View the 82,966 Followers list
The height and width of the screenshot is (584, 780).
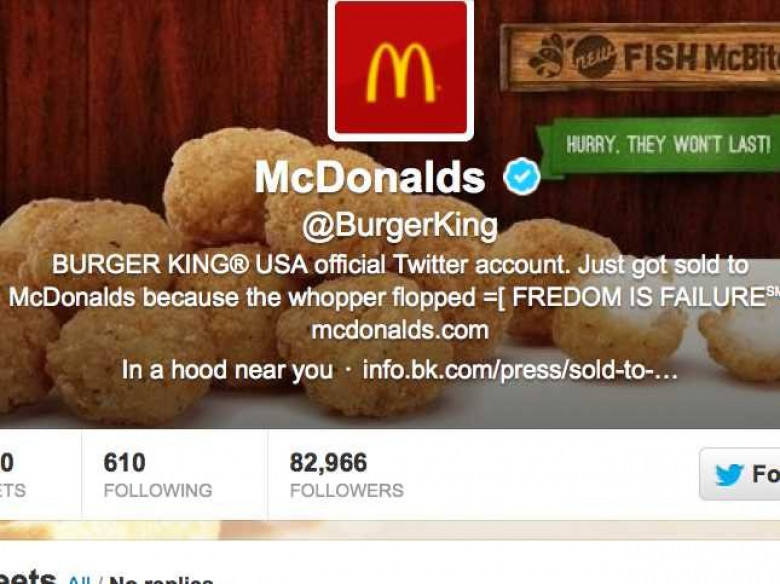pos(347,475)
